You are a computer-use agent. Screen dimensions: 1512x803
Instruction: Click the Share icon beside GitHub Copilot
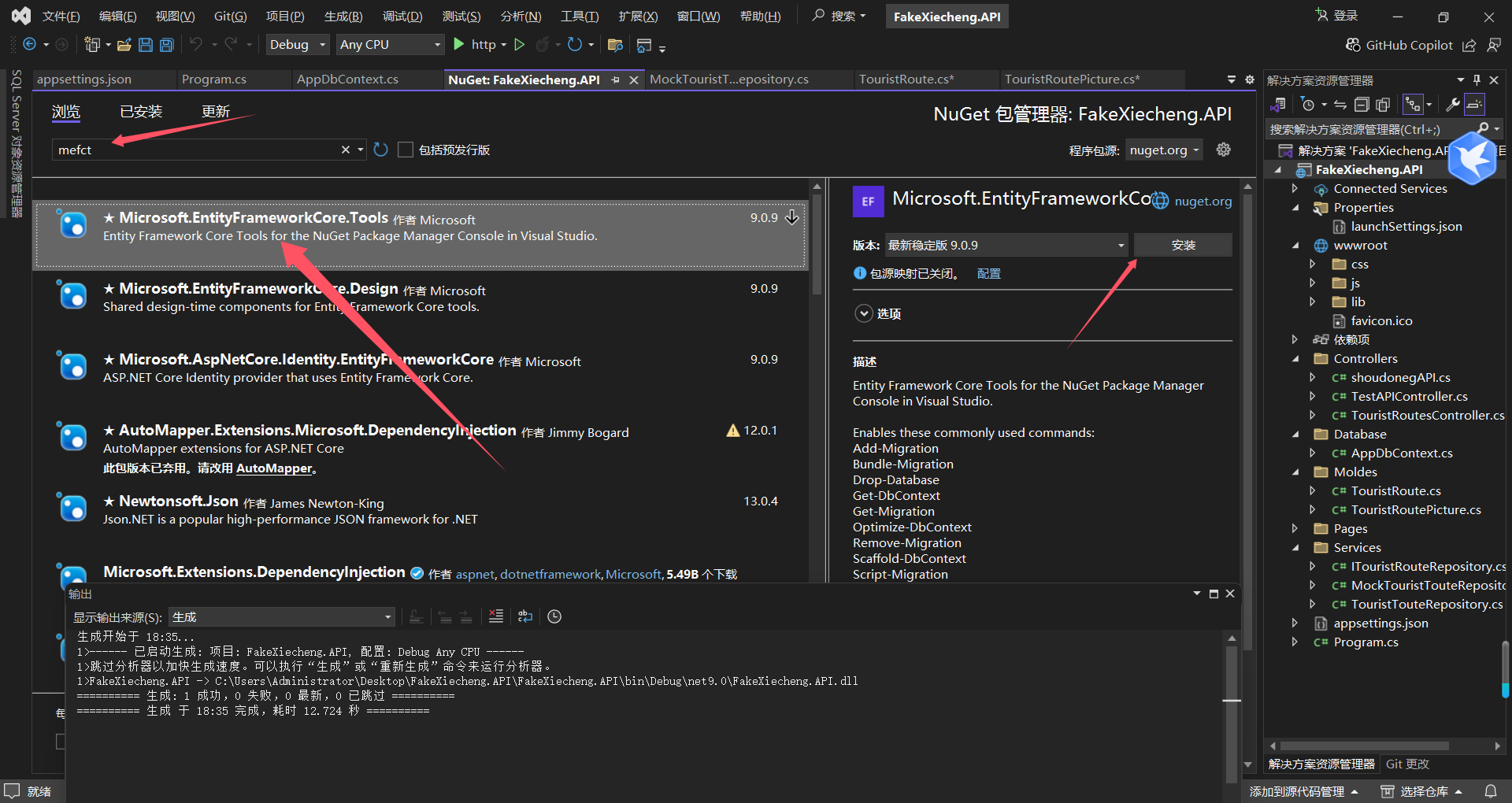(x=1469, y=45)
